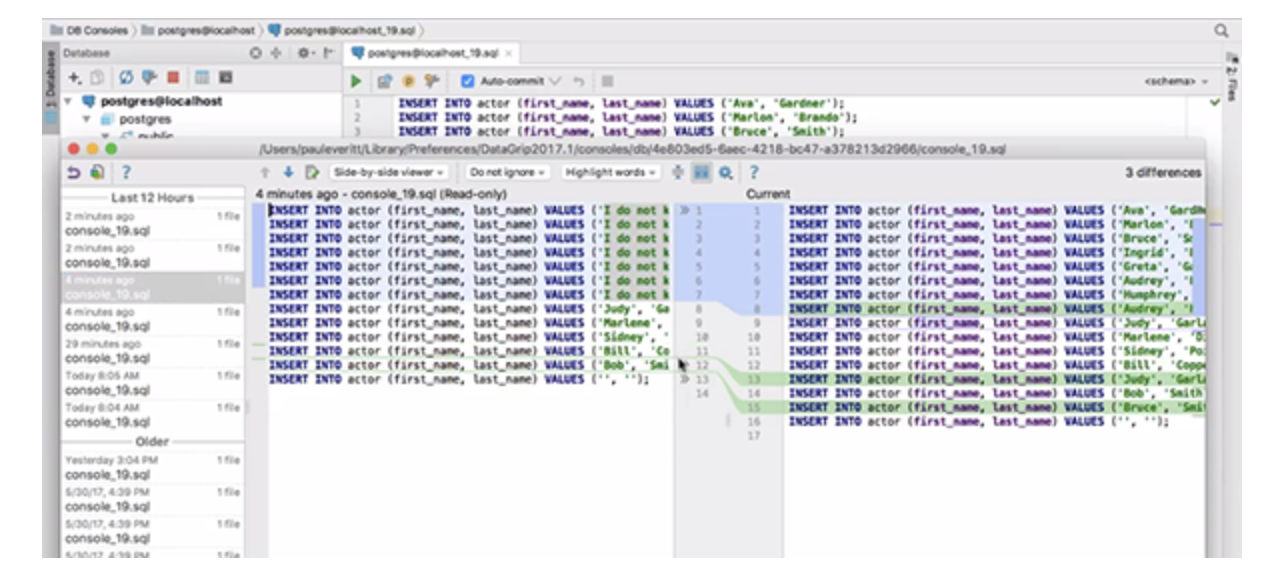Select the 29 minutes ago revision
This screenshot has width=1282, height=582.
(153, 351)
